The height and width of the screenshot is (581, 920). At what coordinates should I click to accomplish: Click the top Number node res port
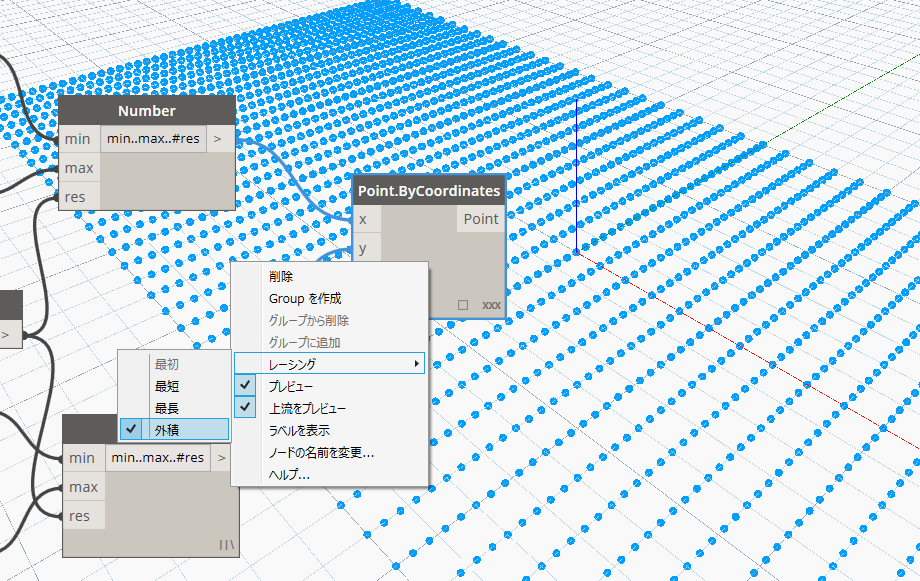click(79, 197)
